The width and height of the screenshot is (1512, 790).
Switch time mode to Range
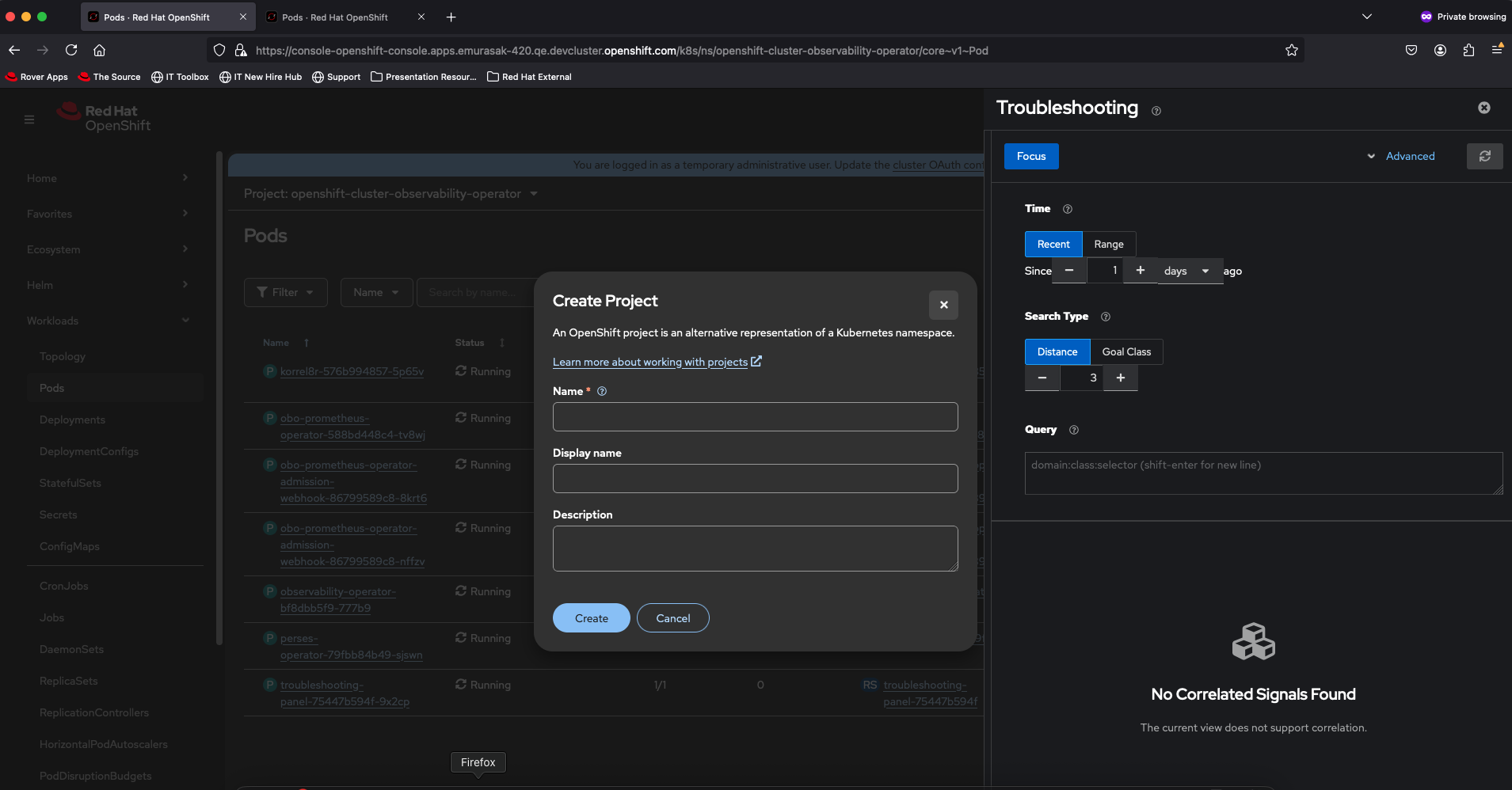point(1108,244)
